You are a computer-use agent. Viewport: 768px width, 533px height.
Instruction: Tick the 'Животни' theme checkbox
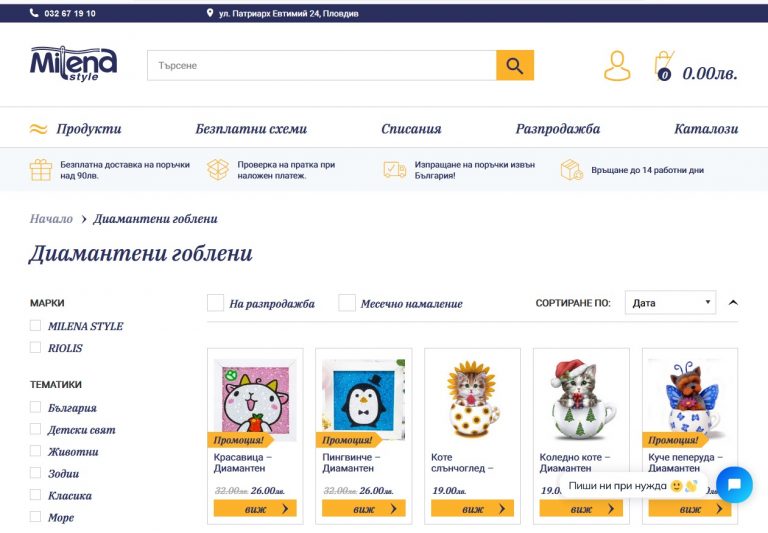(35, 451)
